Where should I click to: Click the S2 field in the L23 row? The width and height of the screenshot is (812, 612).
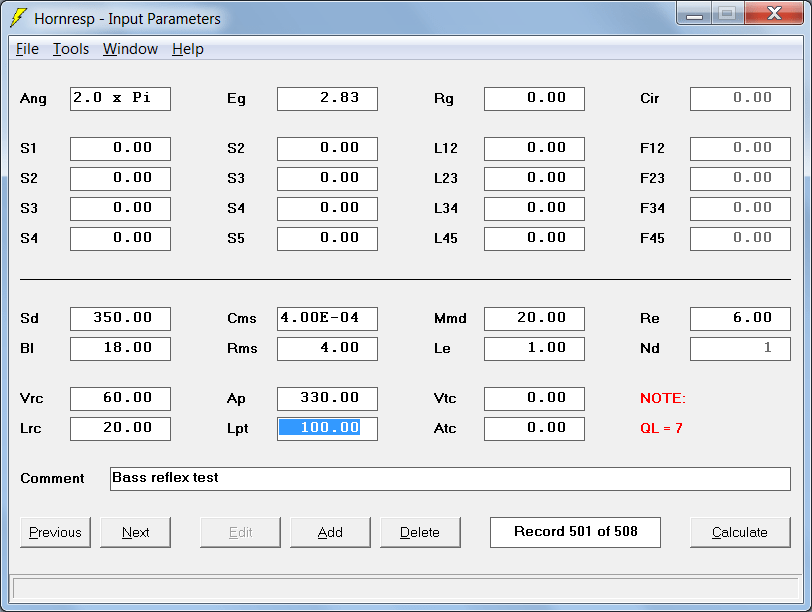pyautogui.click(x=120, y=179)
